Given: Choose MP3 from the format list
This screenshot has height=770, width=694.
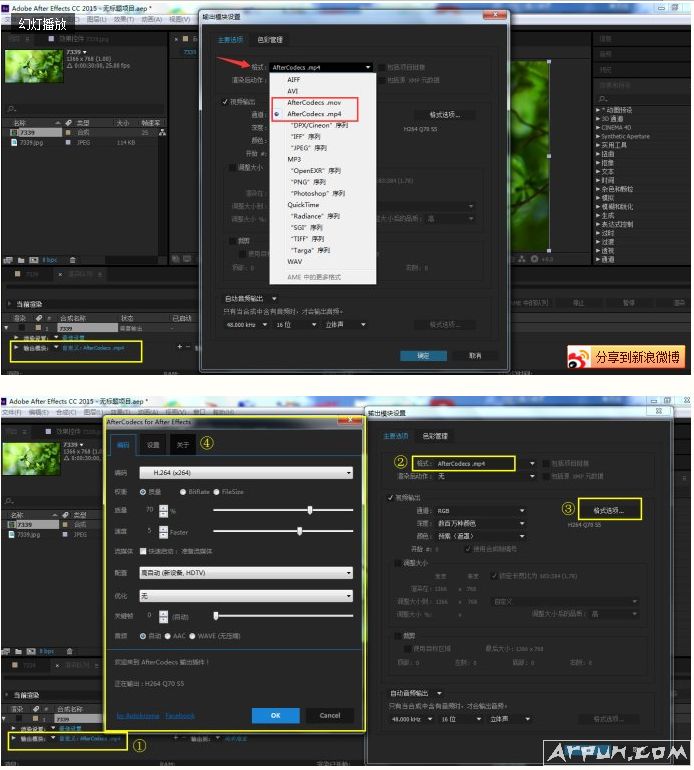Looking at the screenshot, I should [294, 159].
